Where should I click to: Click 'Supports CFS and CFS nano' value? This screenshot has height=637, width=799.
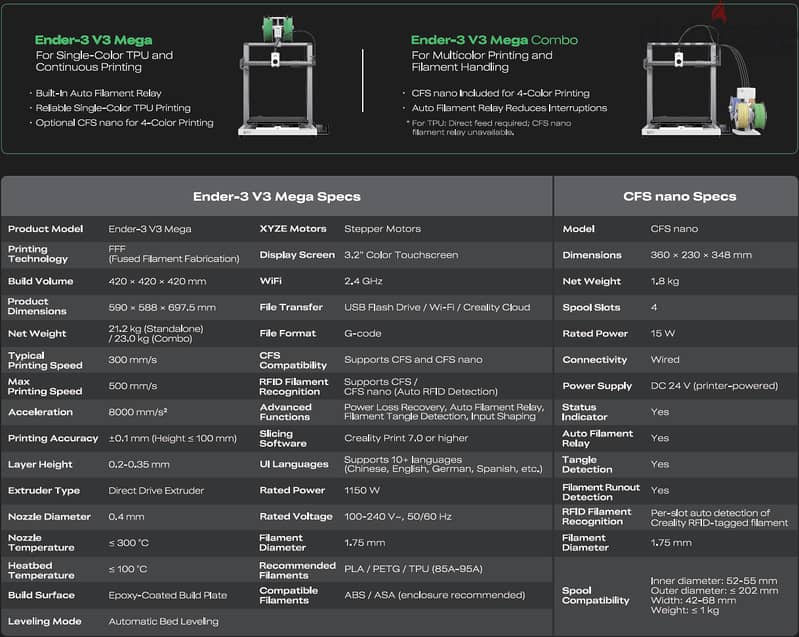[413, 360]
